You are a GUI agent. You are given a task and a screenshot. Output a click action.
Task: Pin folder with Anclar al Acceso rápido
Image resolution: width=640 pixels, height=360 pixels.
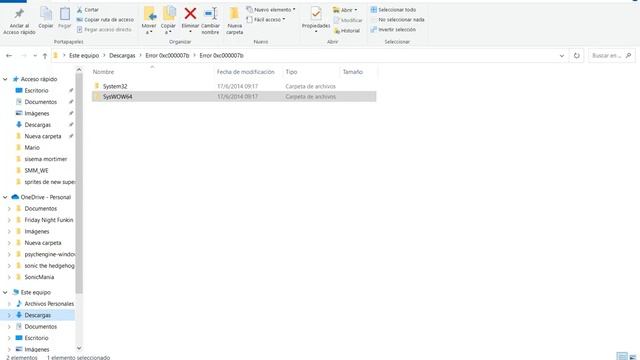(x=19, y=21)
